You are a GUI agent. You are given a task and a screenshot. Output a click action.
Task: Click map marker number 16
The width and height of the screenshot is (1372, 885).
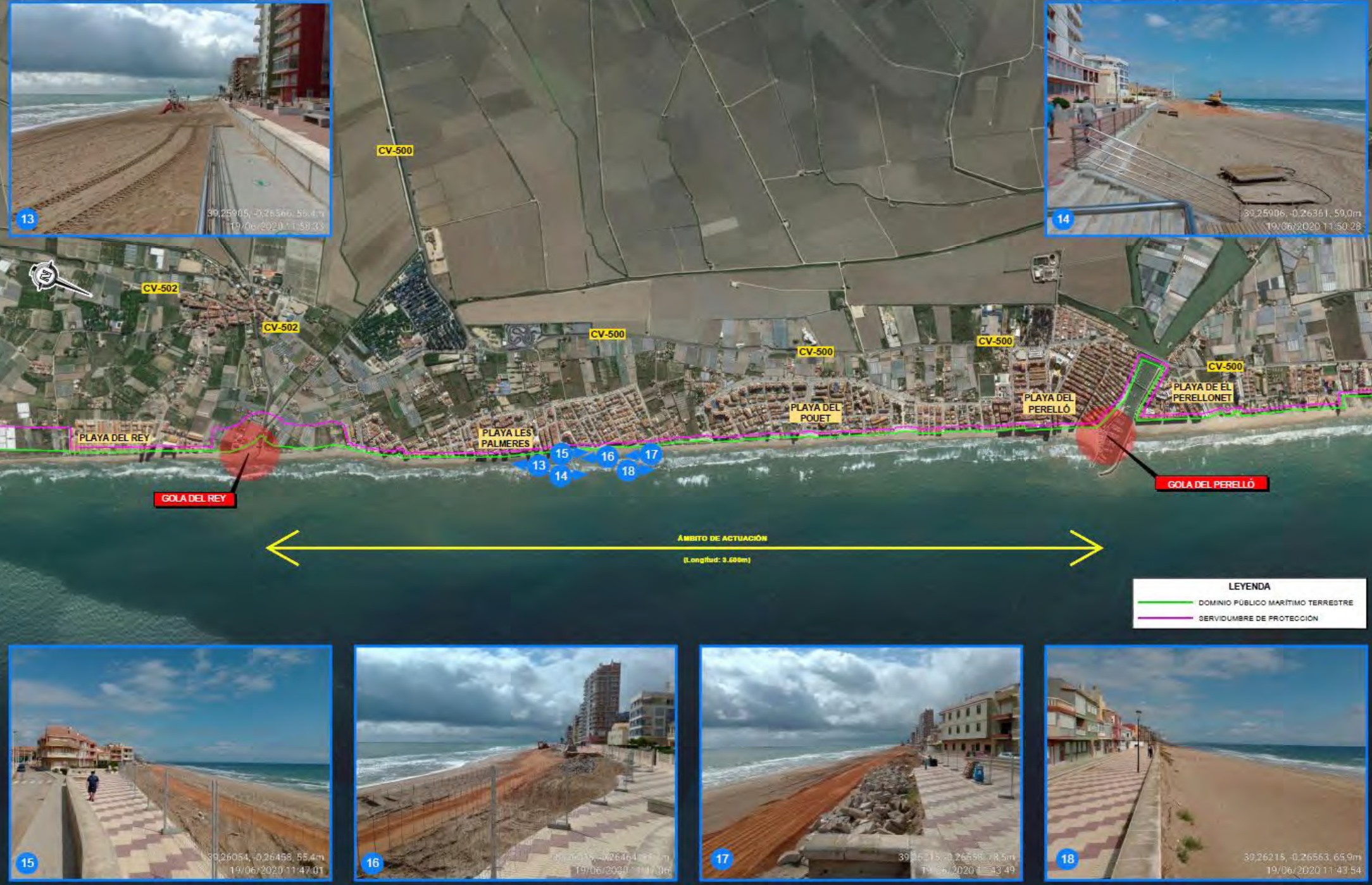(608, 456)
